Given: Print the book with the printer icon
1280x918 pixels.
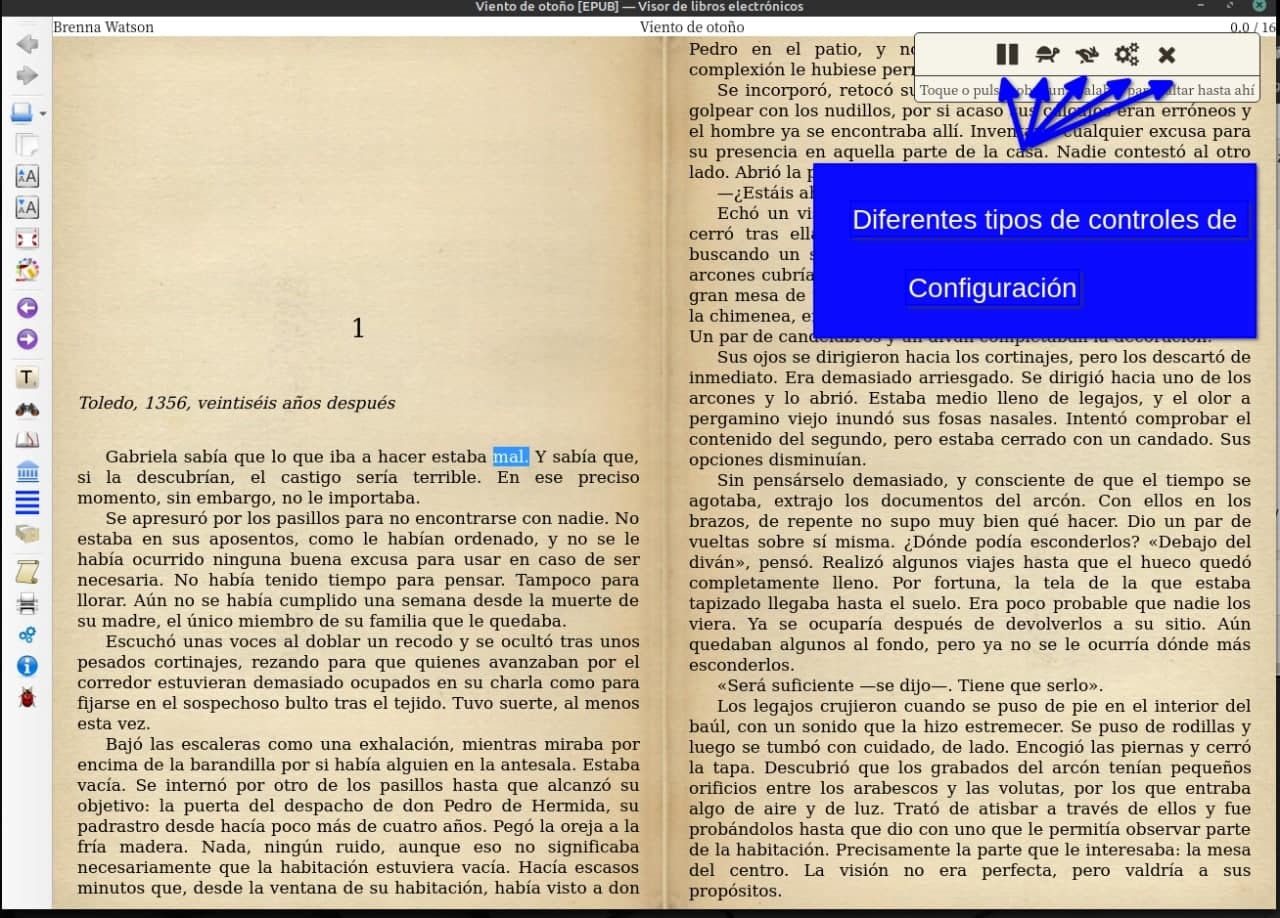Looking at the screenshot, I should [x=27, y=603].
